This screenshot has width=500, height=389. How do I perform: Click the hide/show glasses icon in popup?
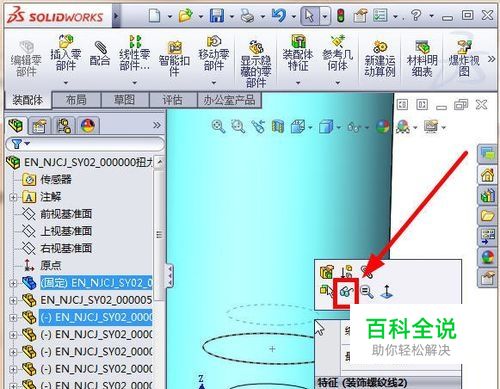(346, 291)
